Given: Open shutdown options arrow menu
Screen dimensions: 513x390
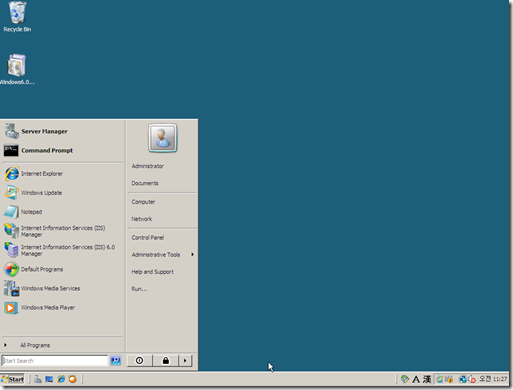Looking at the screenshot, I should pyautogui.click(x=185, y=360).
